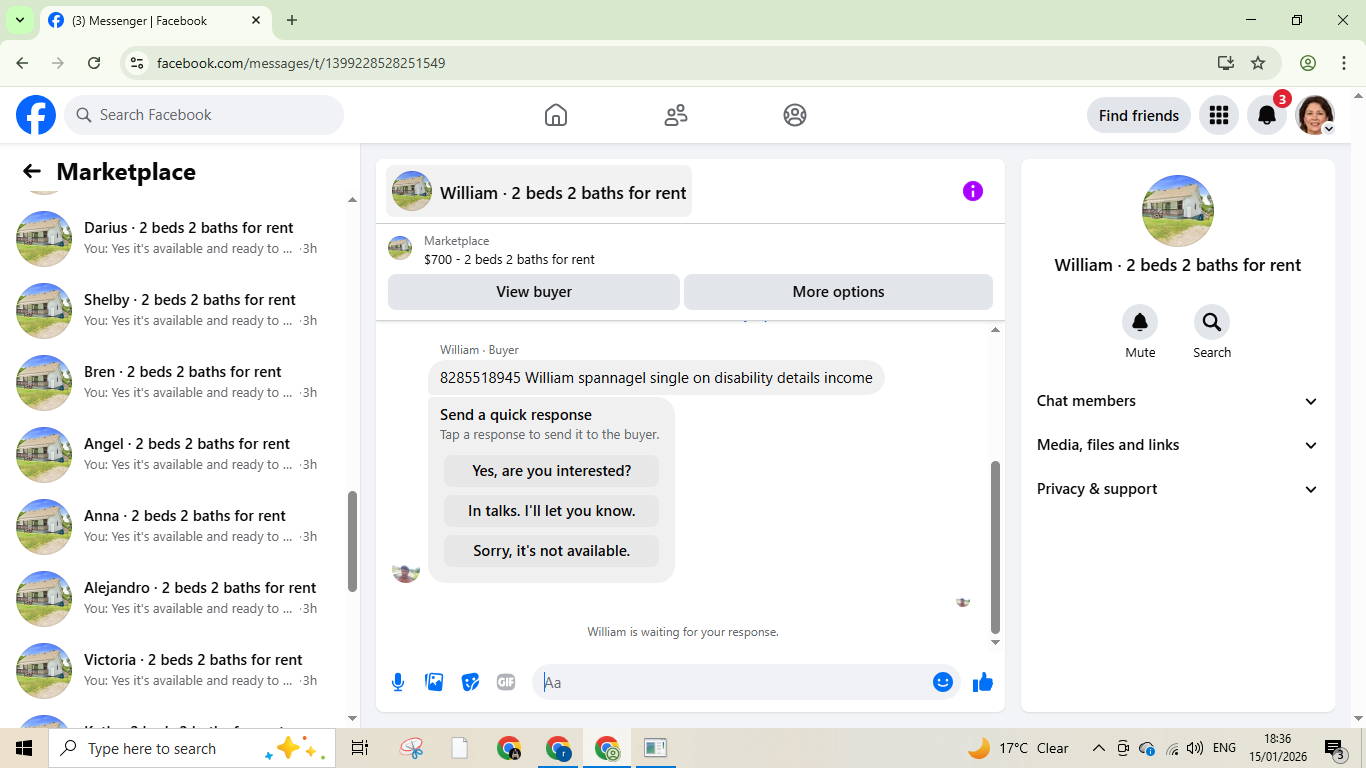Send quick response In talks. I'll let you know.
Image resolution: width=1366 pixels, height=768 pixels.
click(x=552, y=511)
